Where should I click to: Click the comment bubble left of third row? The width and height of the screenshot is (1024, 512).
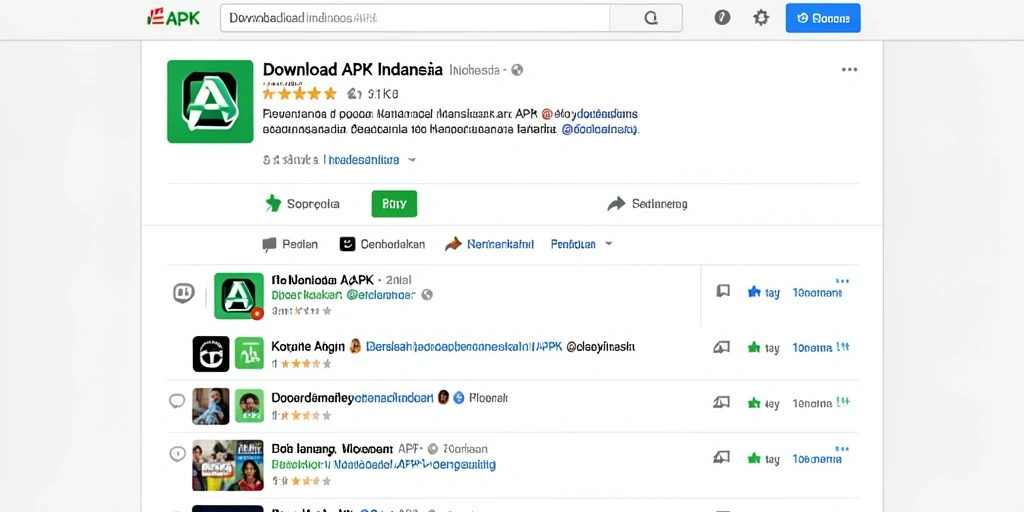177,401
